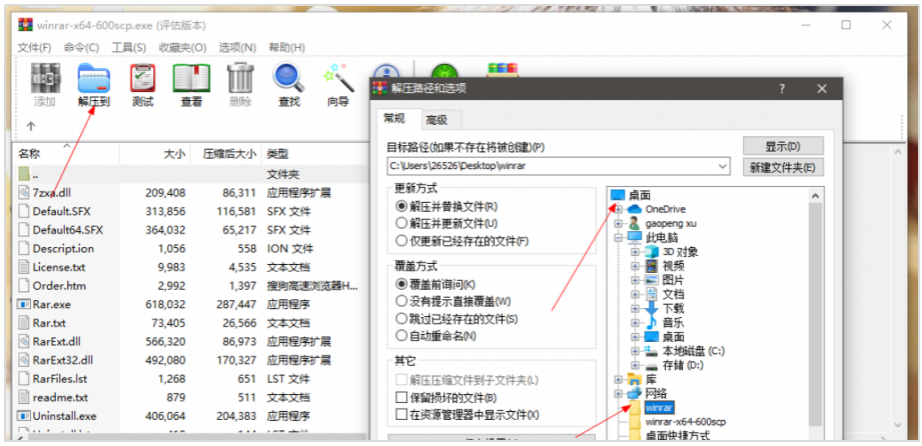This screenshot has height=446, width=922.
Task: Open the 命令(C) menu
Action: pos(82,48)
